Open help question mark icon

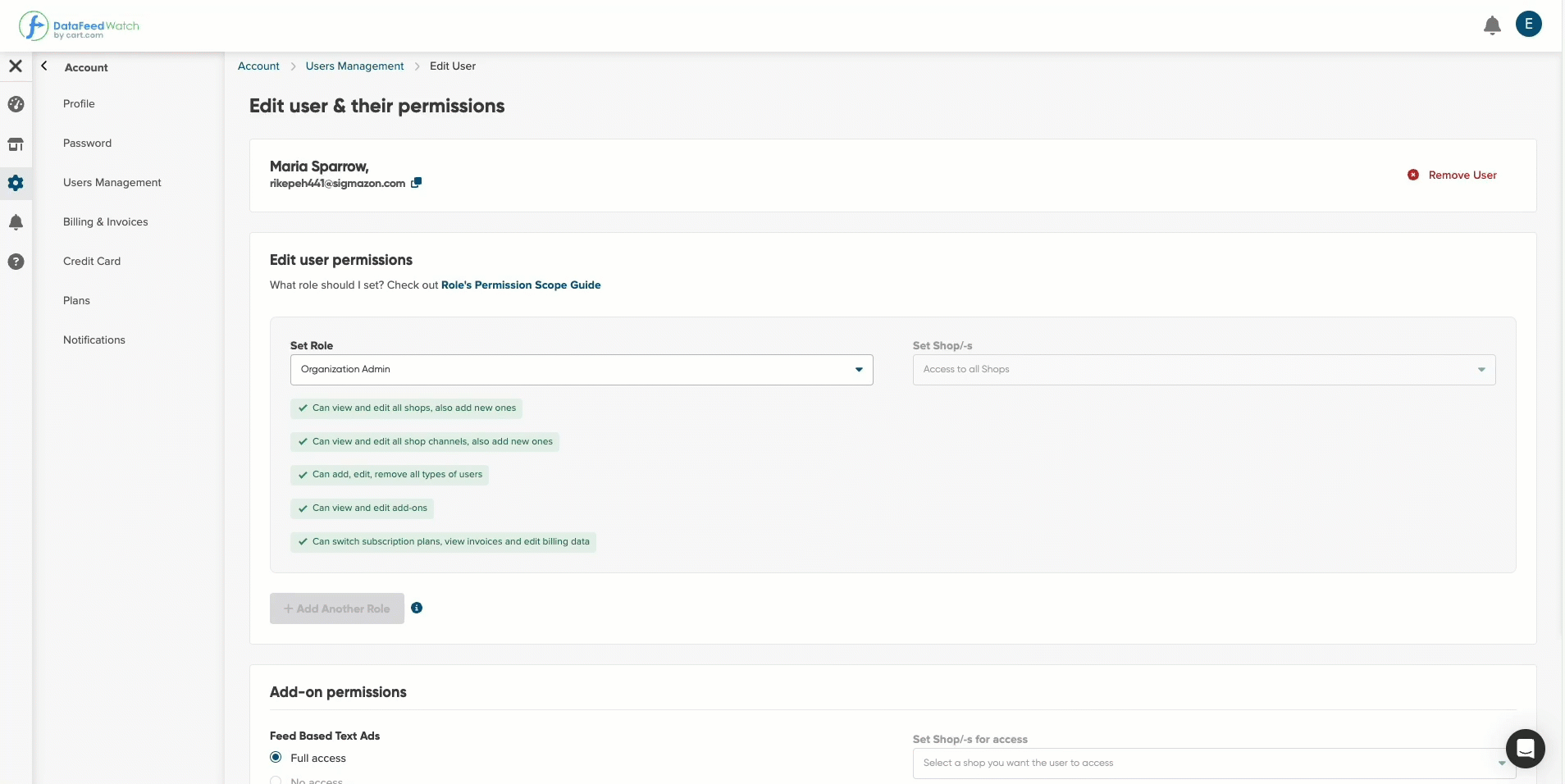pos(16,262)
